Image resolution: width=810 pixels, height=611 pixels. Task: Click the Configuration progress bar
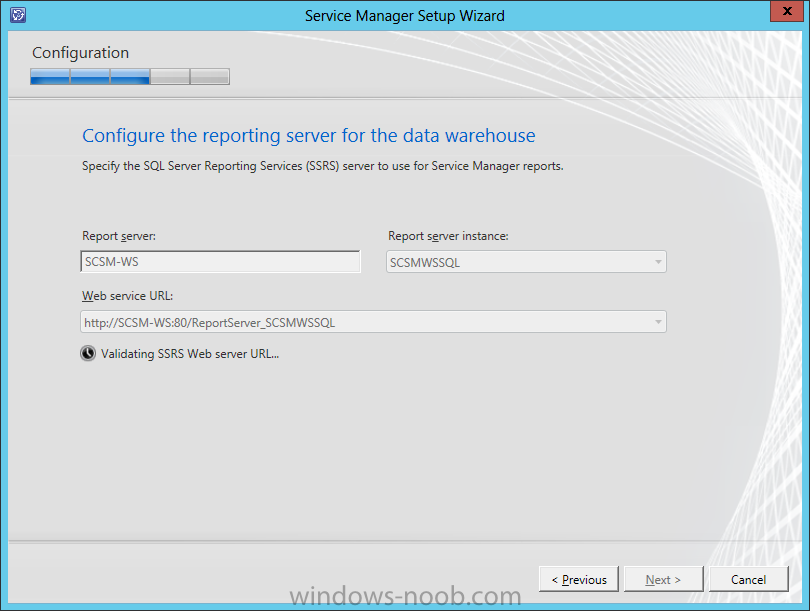130,76
